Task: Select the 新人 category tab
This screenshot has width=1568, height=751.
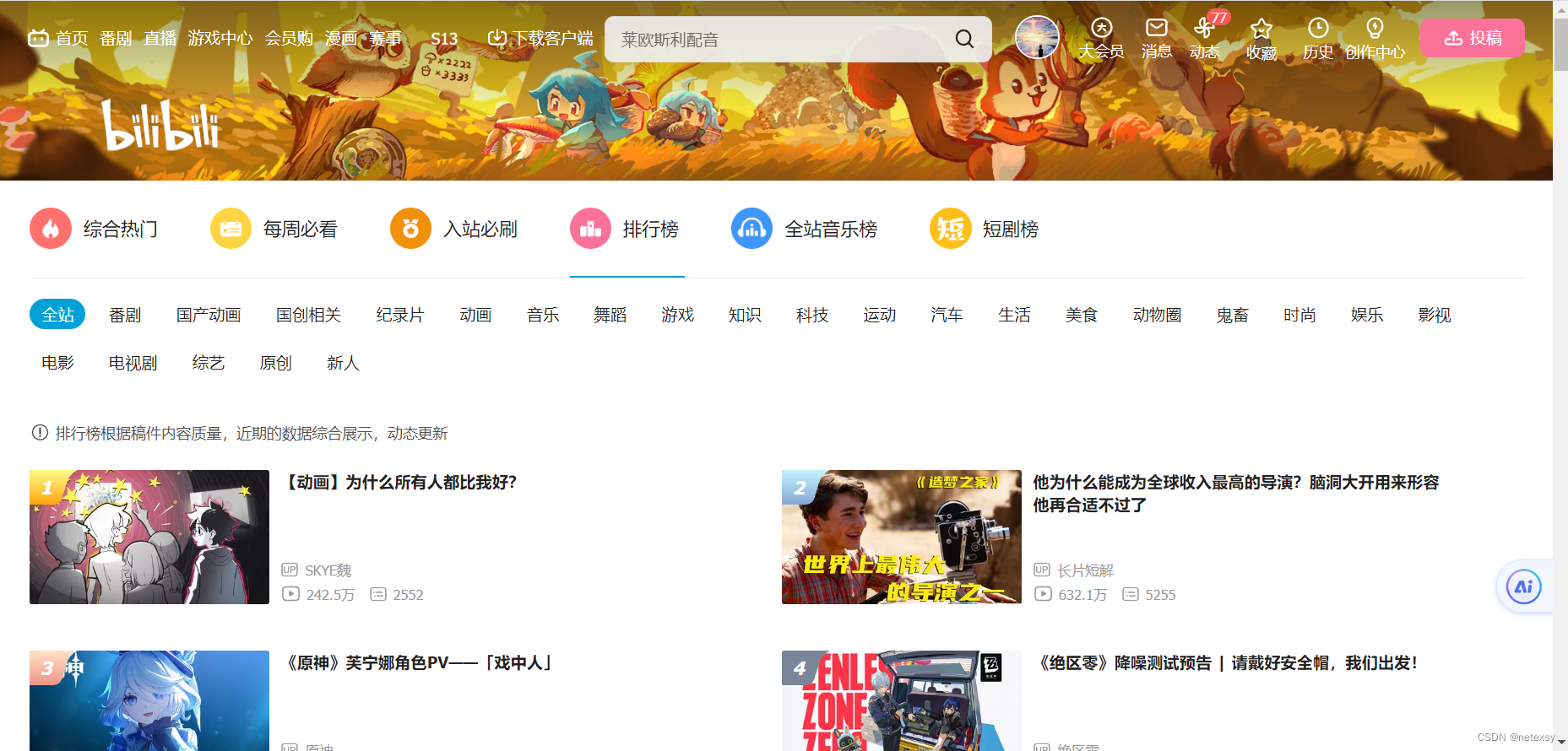Action: (x=343, y=363)
